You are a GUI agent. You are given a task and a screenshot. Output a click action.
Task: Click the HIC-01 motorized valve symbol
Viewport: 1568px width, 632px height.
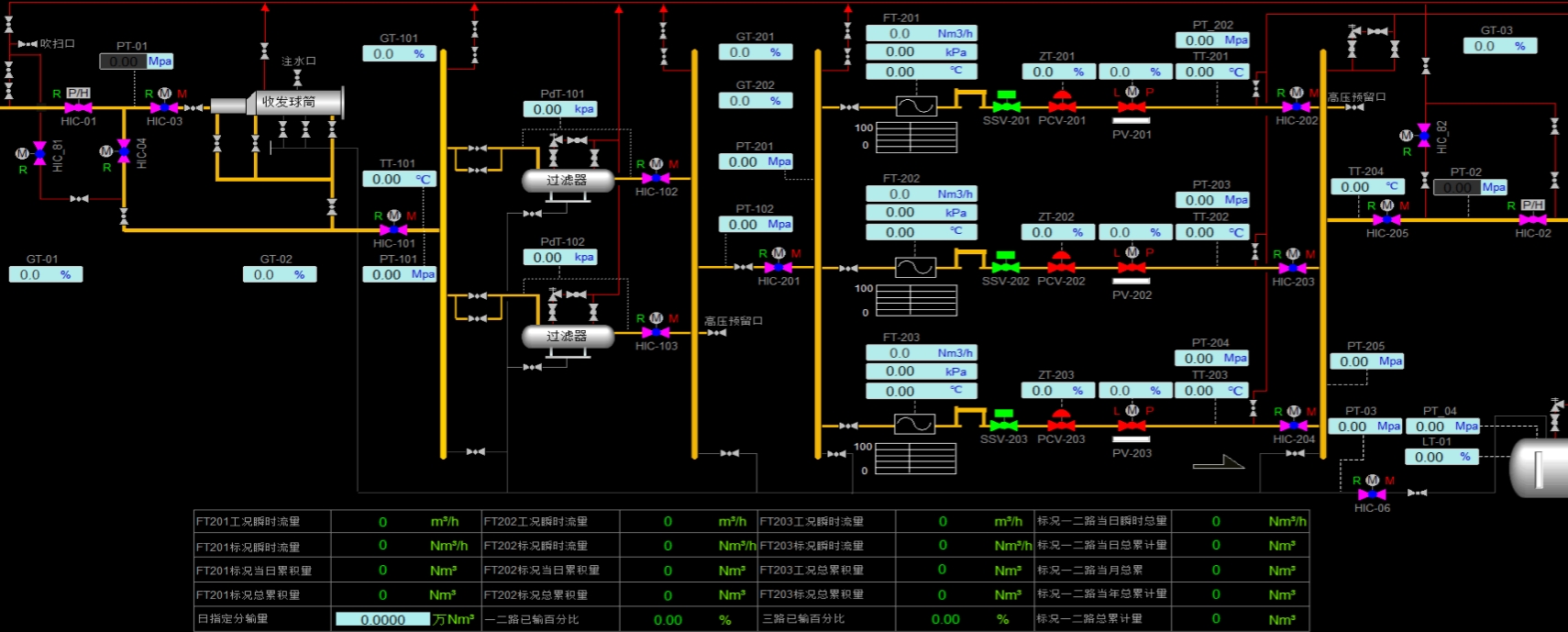78,107
